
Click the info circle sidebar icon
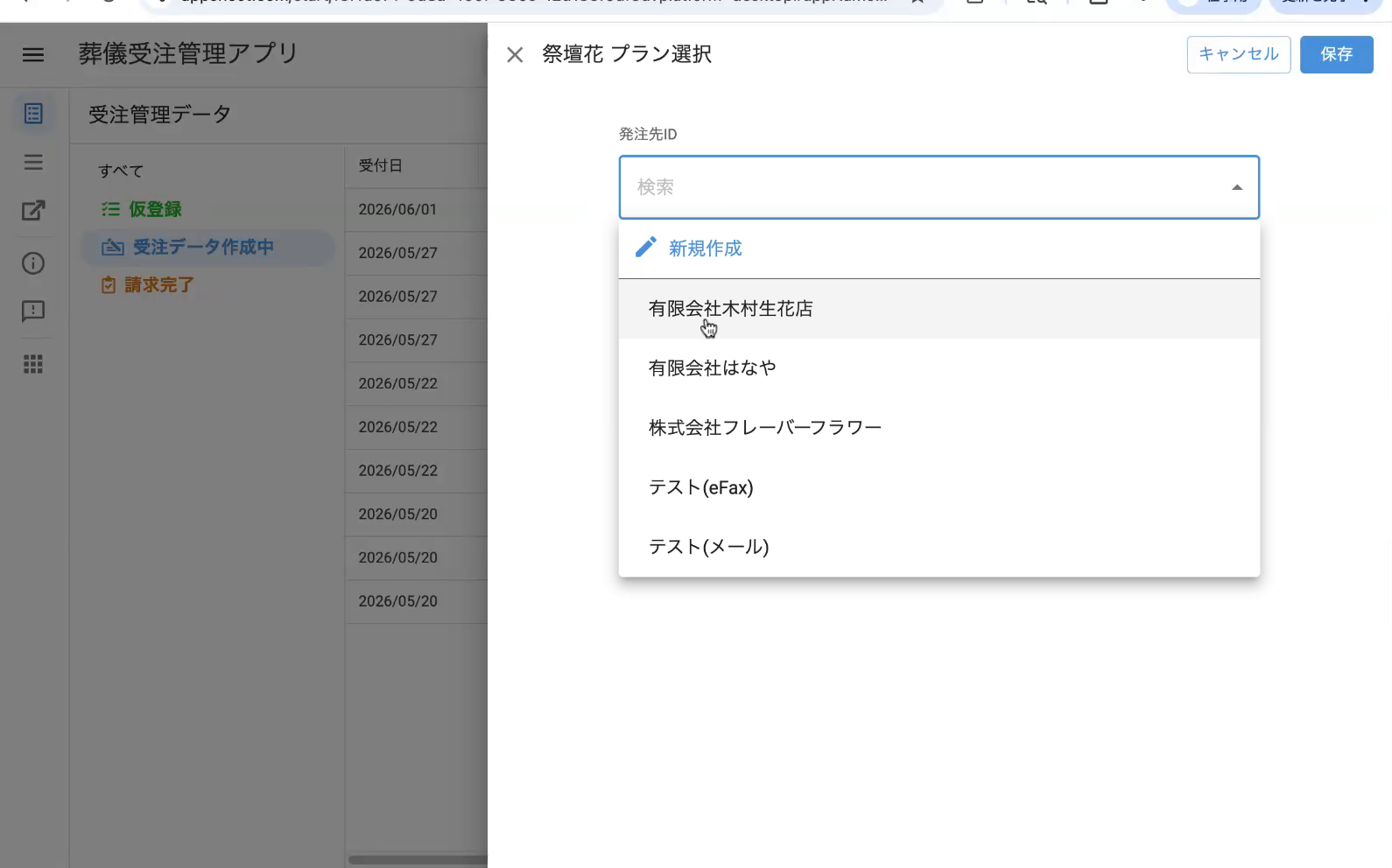point(33,263)
